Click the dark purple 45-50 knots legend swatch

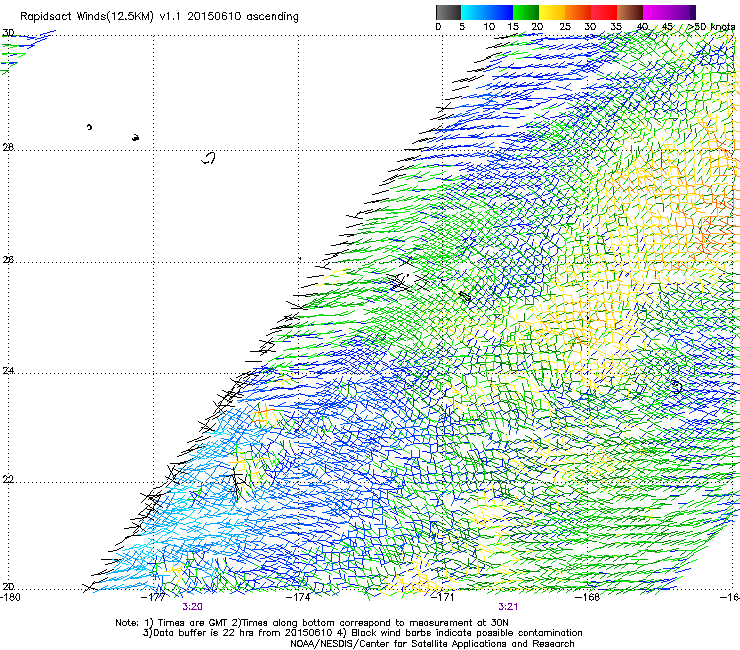[x=682, y=12]
